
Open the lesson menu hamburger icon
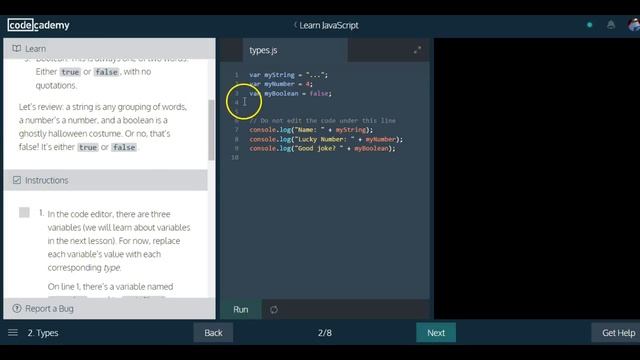(13, 333)
